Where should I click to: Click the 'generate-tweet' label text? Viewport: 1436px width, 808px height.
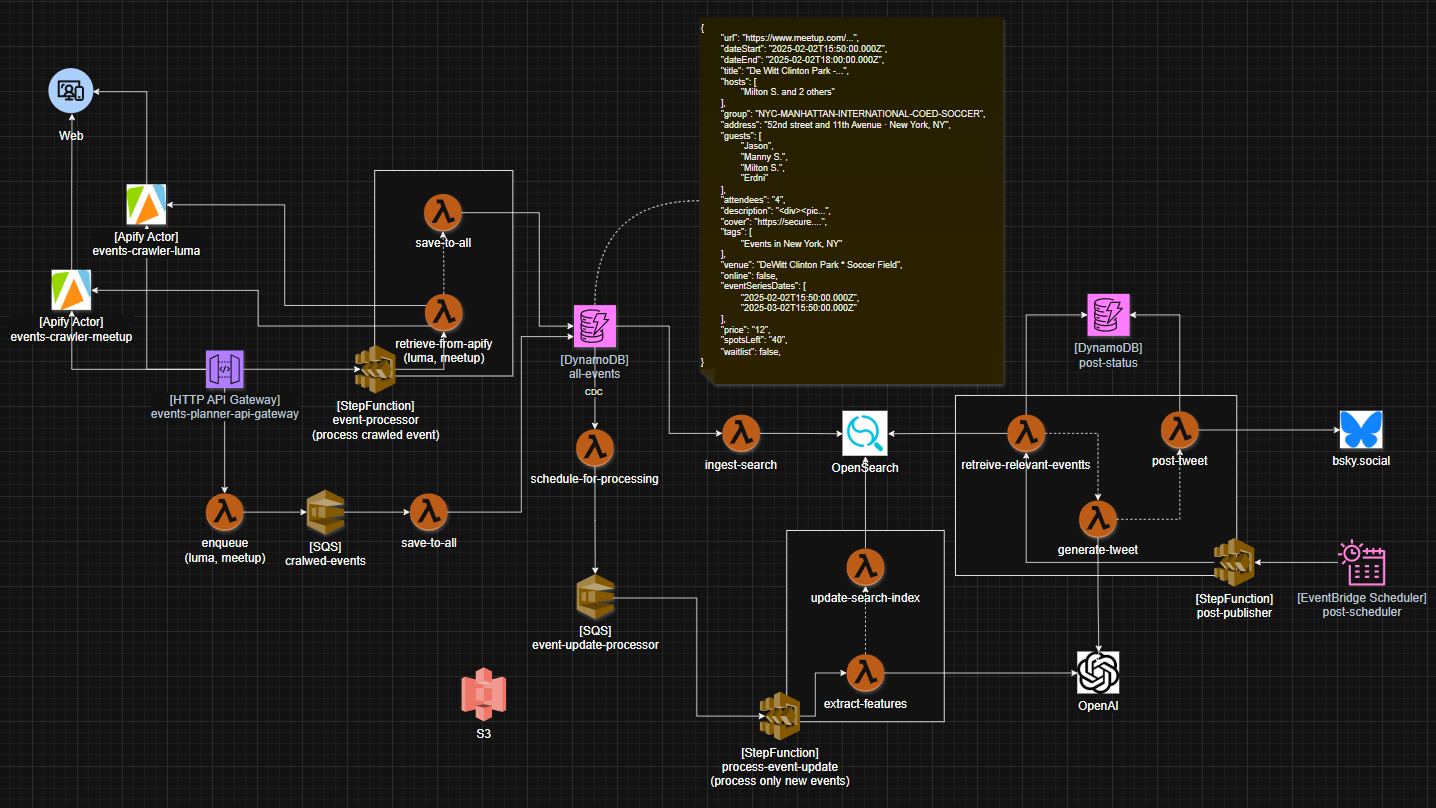[1098, 550]
